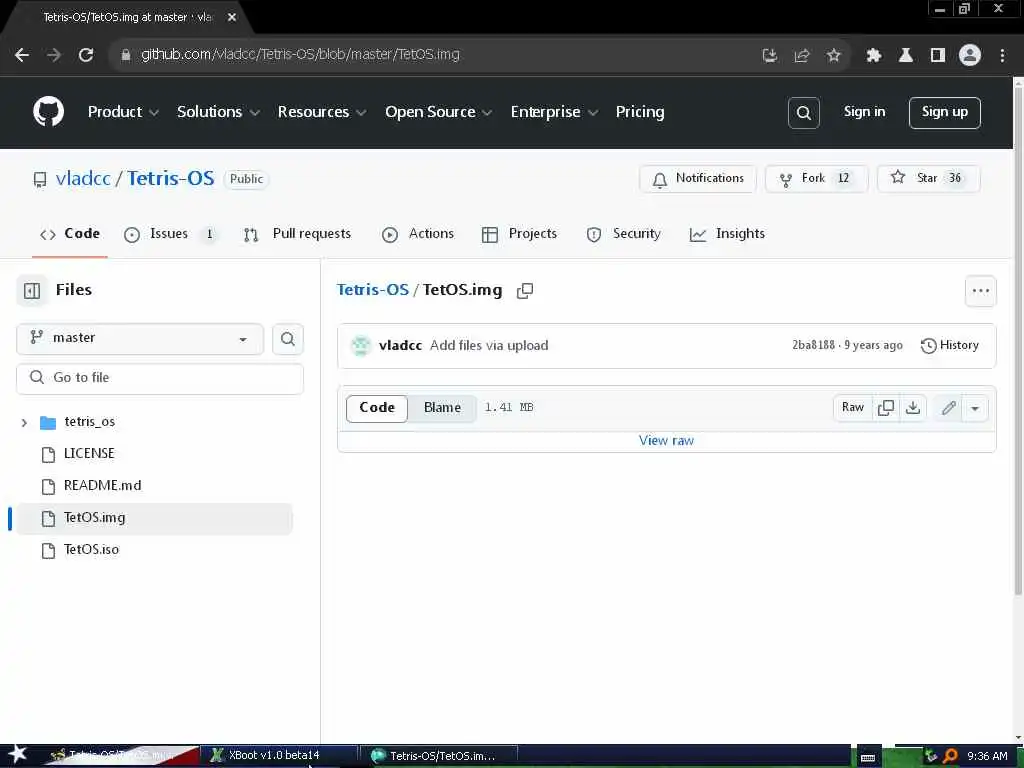The width and height of the screenshot is (1024, 768).
Task: Toggle the browser side panel icon
Action: tap(938, 56)
